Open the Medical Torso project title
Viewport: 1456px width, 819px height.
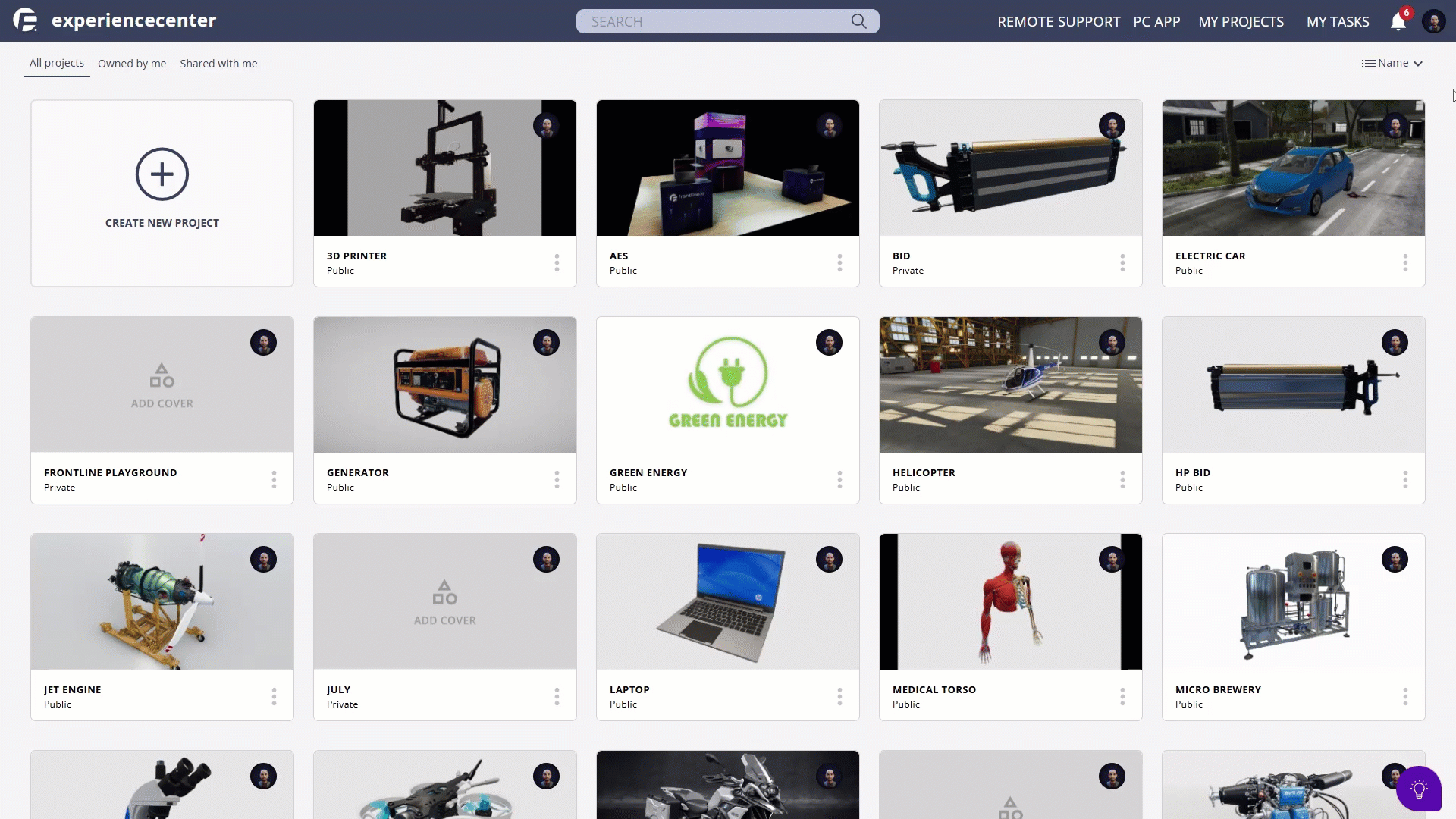click(x=934, y=690)
